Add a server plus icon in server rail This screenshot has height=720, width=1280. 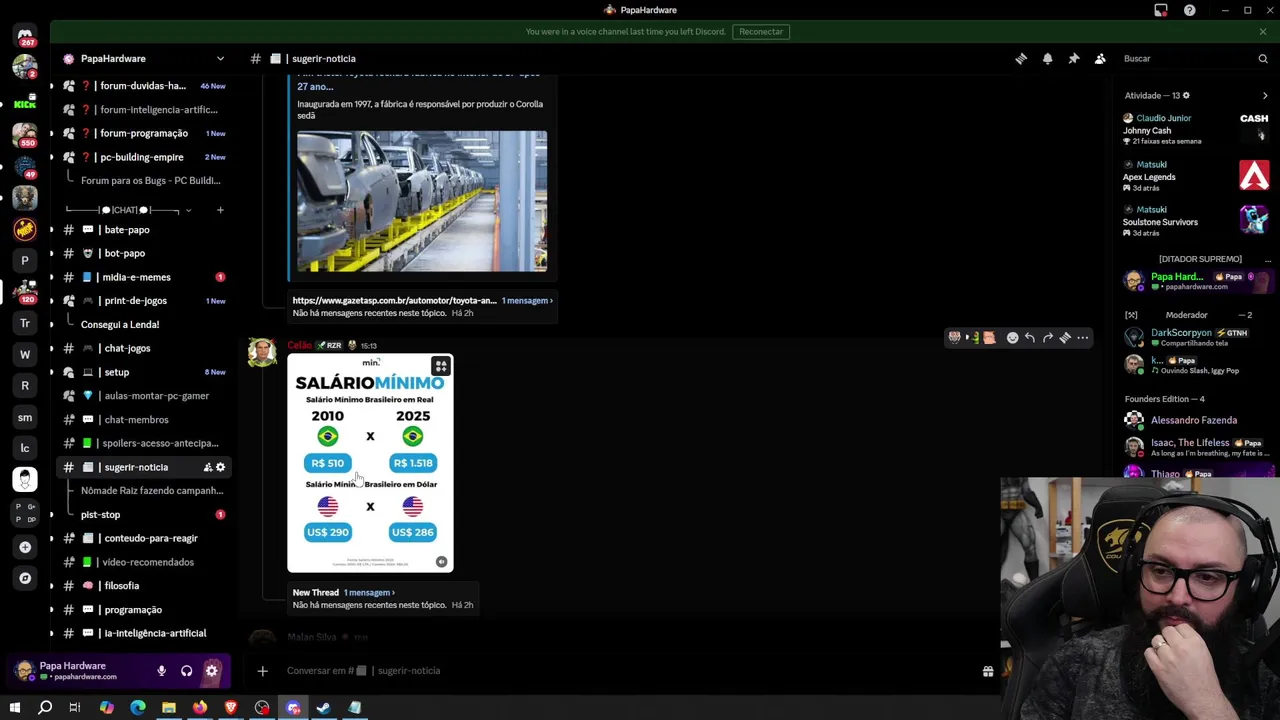coord(25,547)
